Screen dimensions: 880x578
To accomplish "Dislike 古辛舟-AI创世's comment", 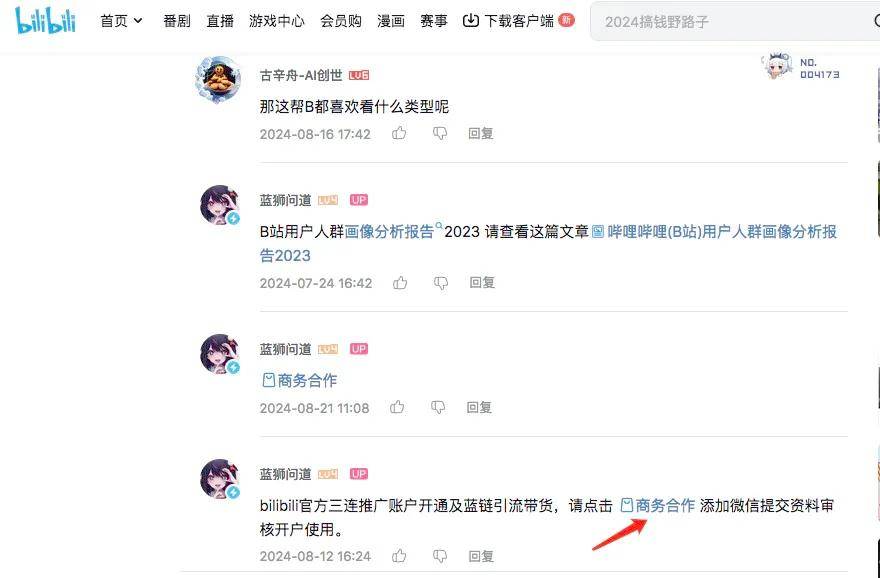I will (440, 134).
